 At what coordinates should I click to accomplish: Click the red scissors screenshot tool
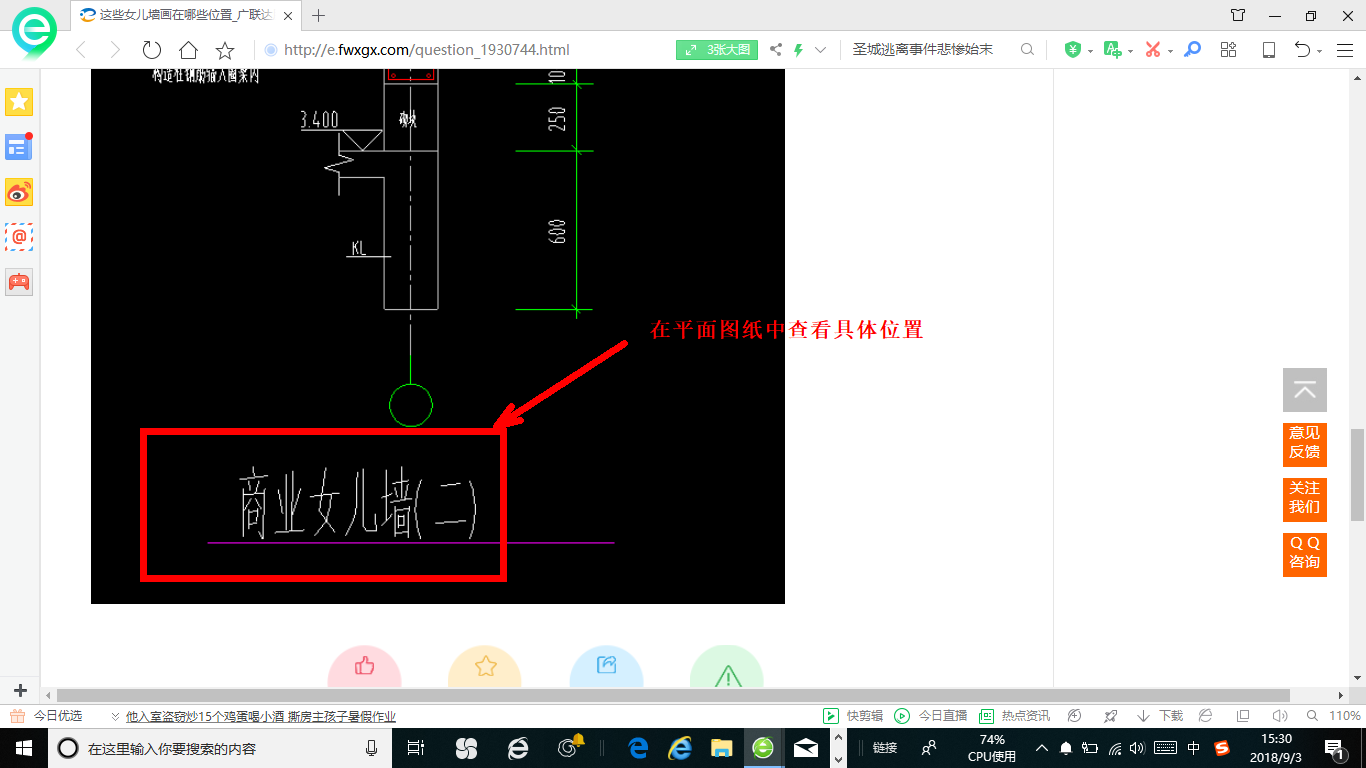(x=1152, y=50)
